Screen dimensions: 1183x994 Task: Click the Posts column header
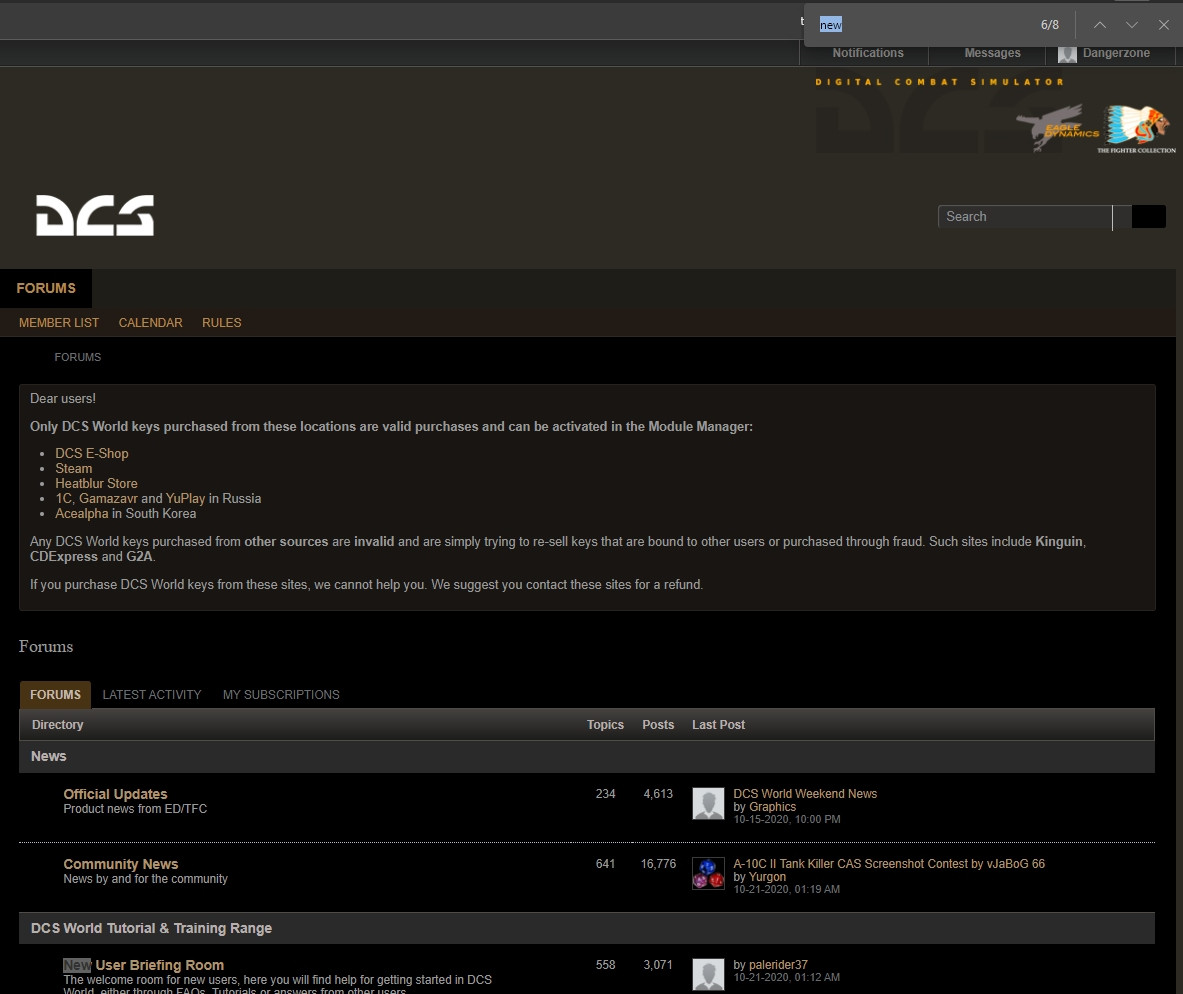point(658,725)
